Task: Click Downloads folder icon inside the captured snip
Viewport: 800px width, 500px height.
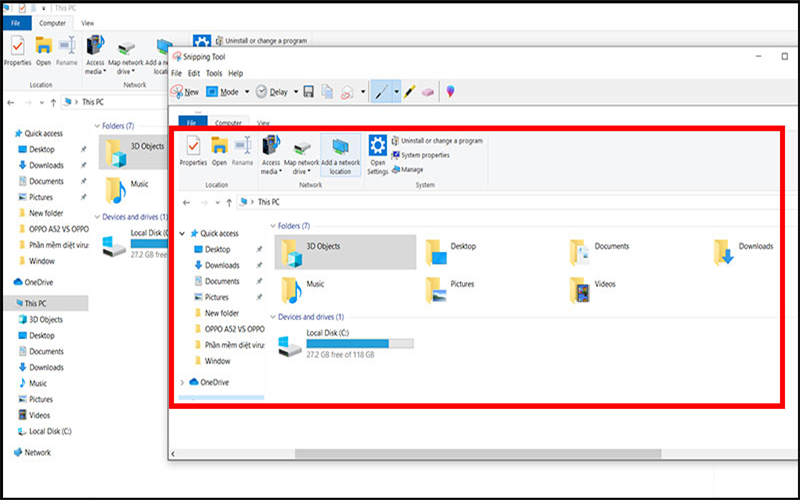Action: pos(723,252)
